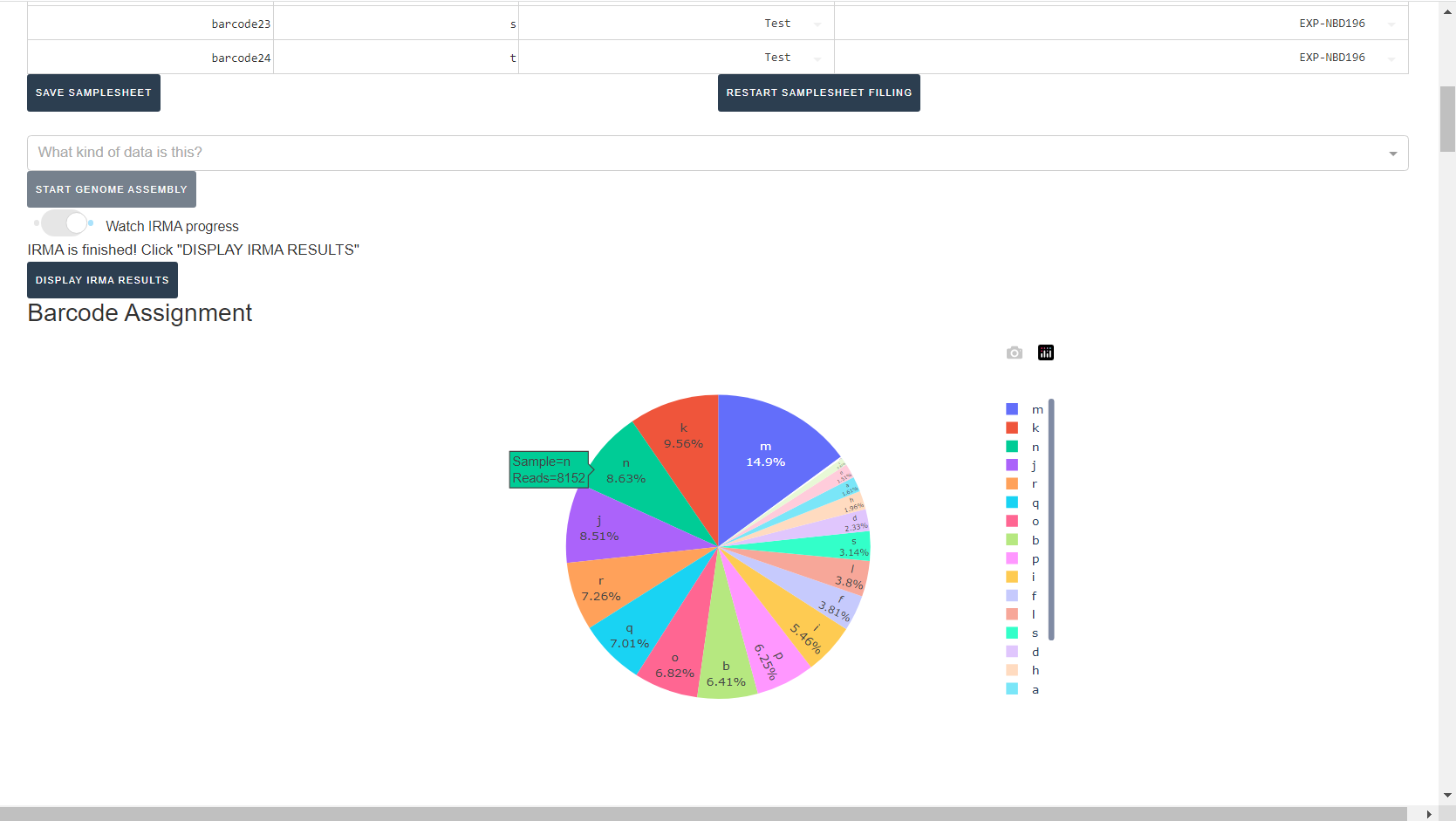Click barcode24 sample ID cell t
1456x821 pixels.
pyautogui.click(x=396, y=58)
